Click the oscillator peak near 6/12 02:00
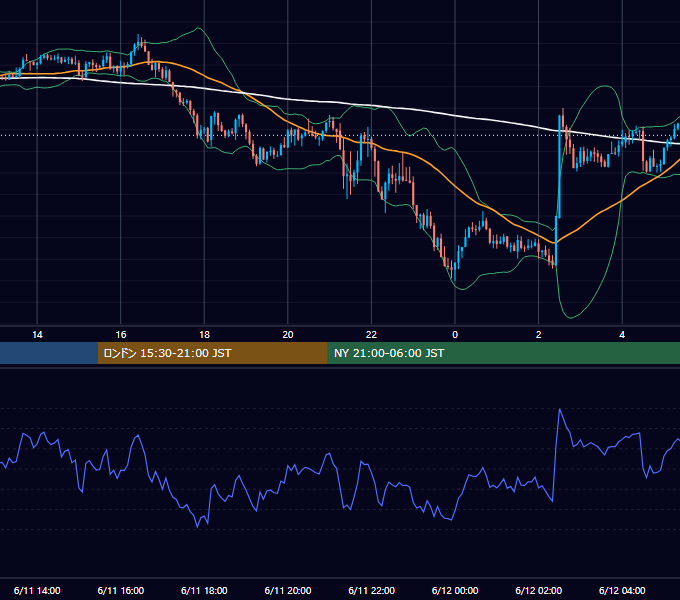The image size is (680, 600). coord(560,409)
